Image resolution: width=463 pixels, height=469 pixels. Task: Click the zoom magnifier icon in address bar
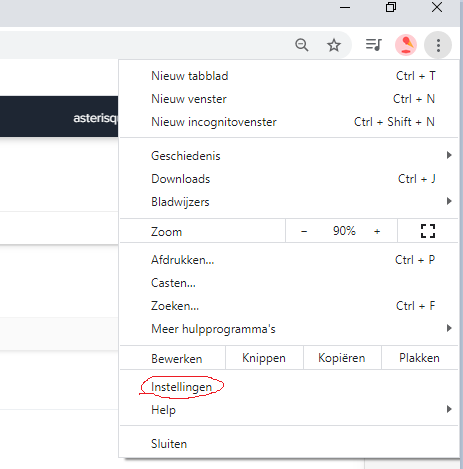pos(302,45)
